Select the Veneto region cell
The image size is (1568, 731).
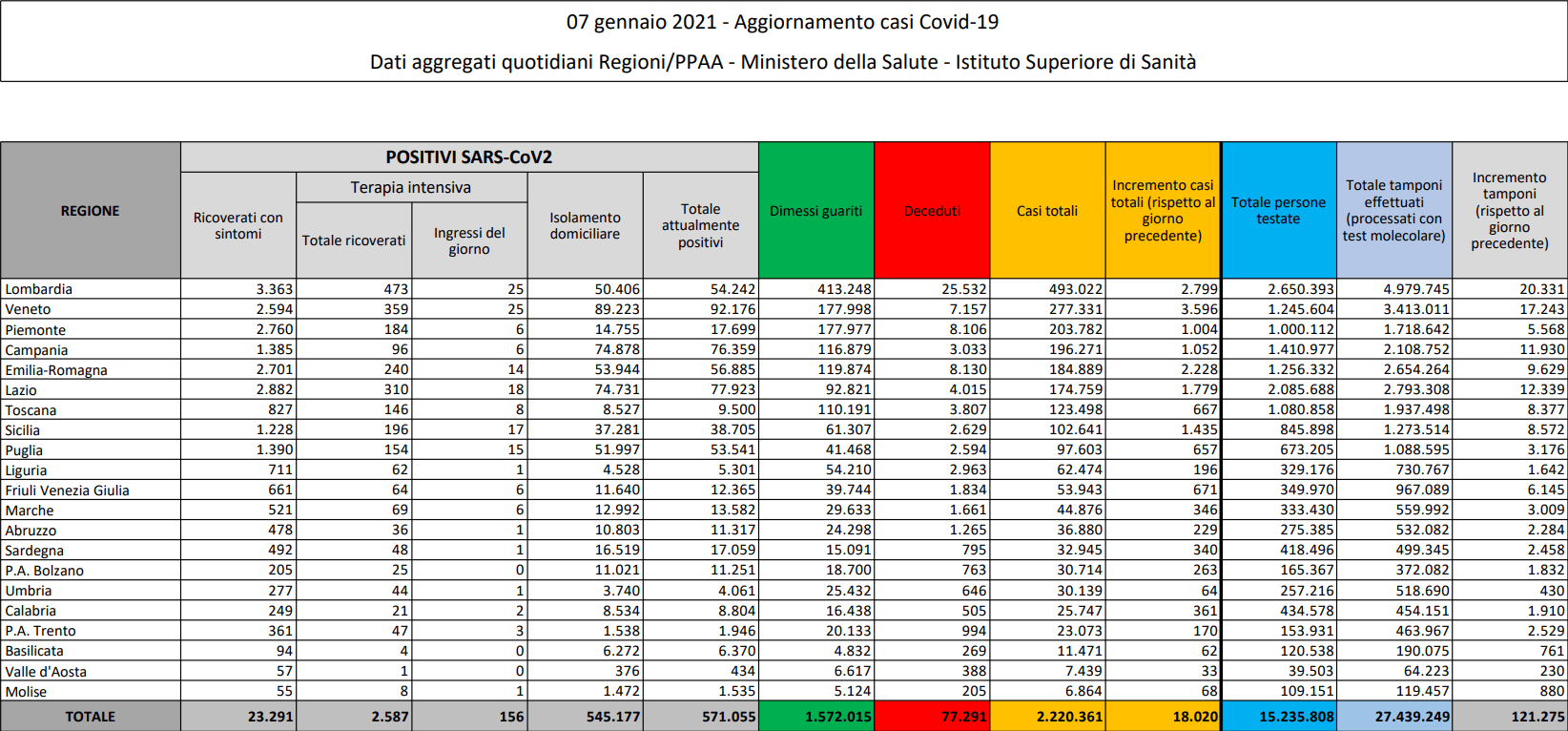[29, 309]
